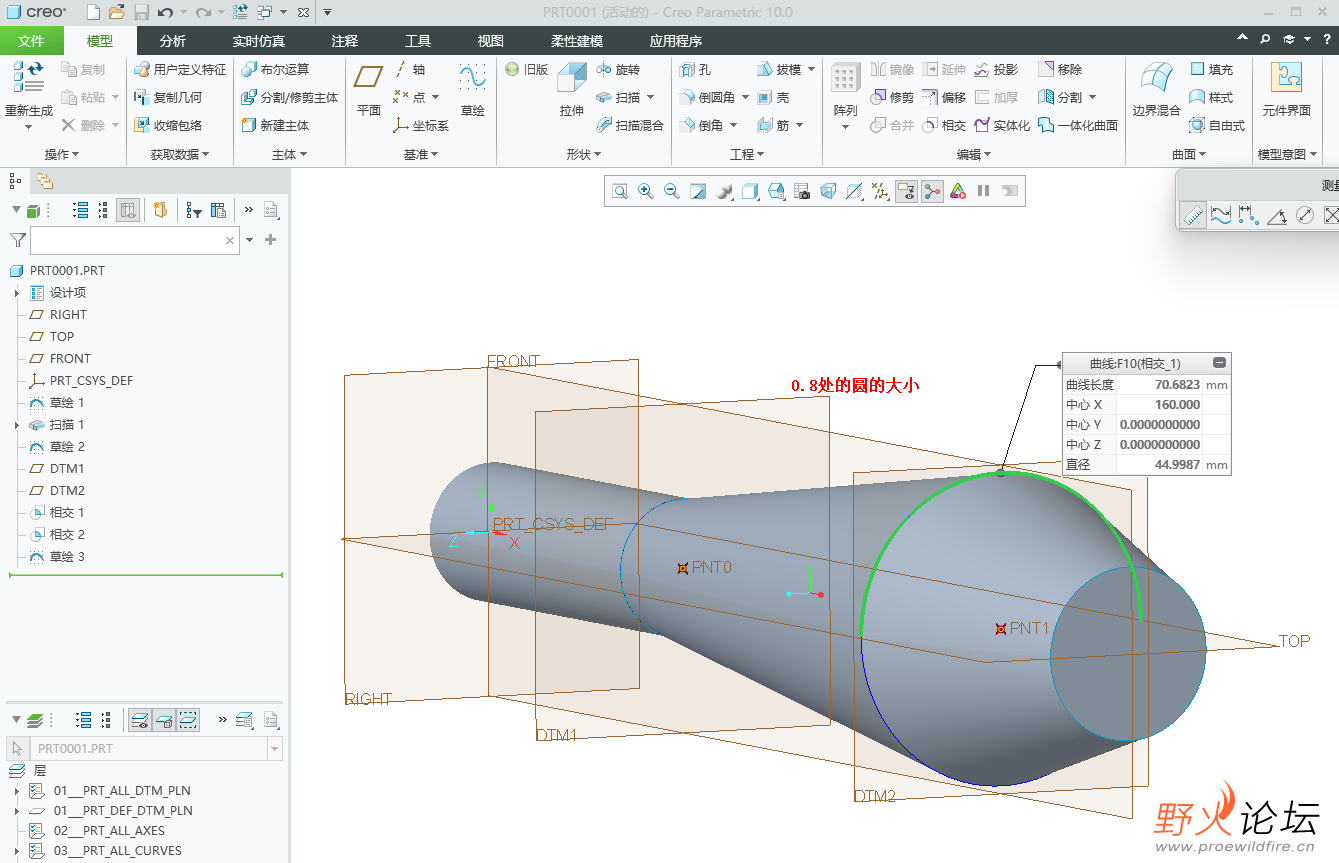
Task: Select the Revolve (旋转) tool
Action: (618, 69)
